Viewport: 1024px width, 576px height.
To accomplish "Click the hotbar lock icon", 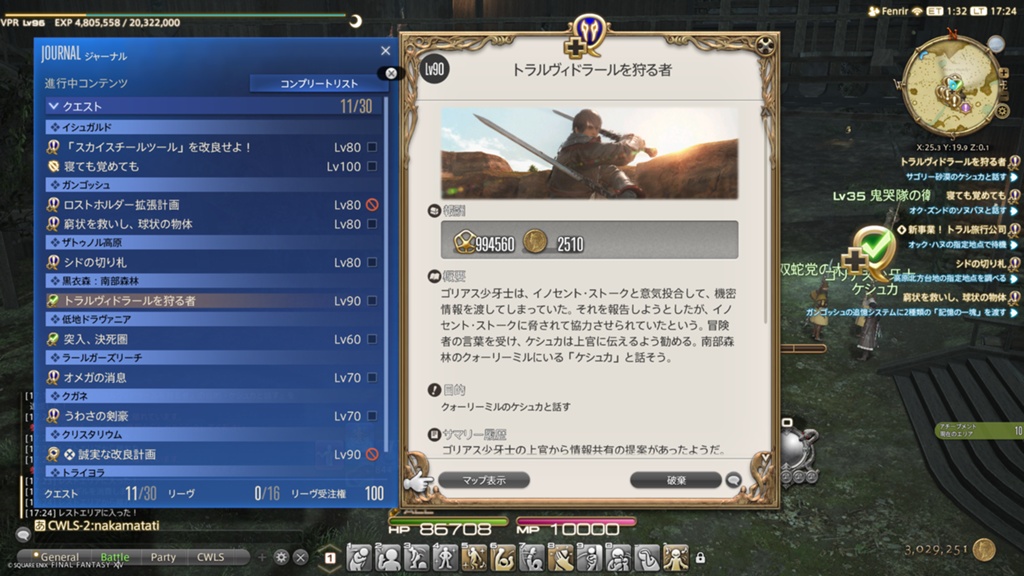I will (x=700, y=558).
